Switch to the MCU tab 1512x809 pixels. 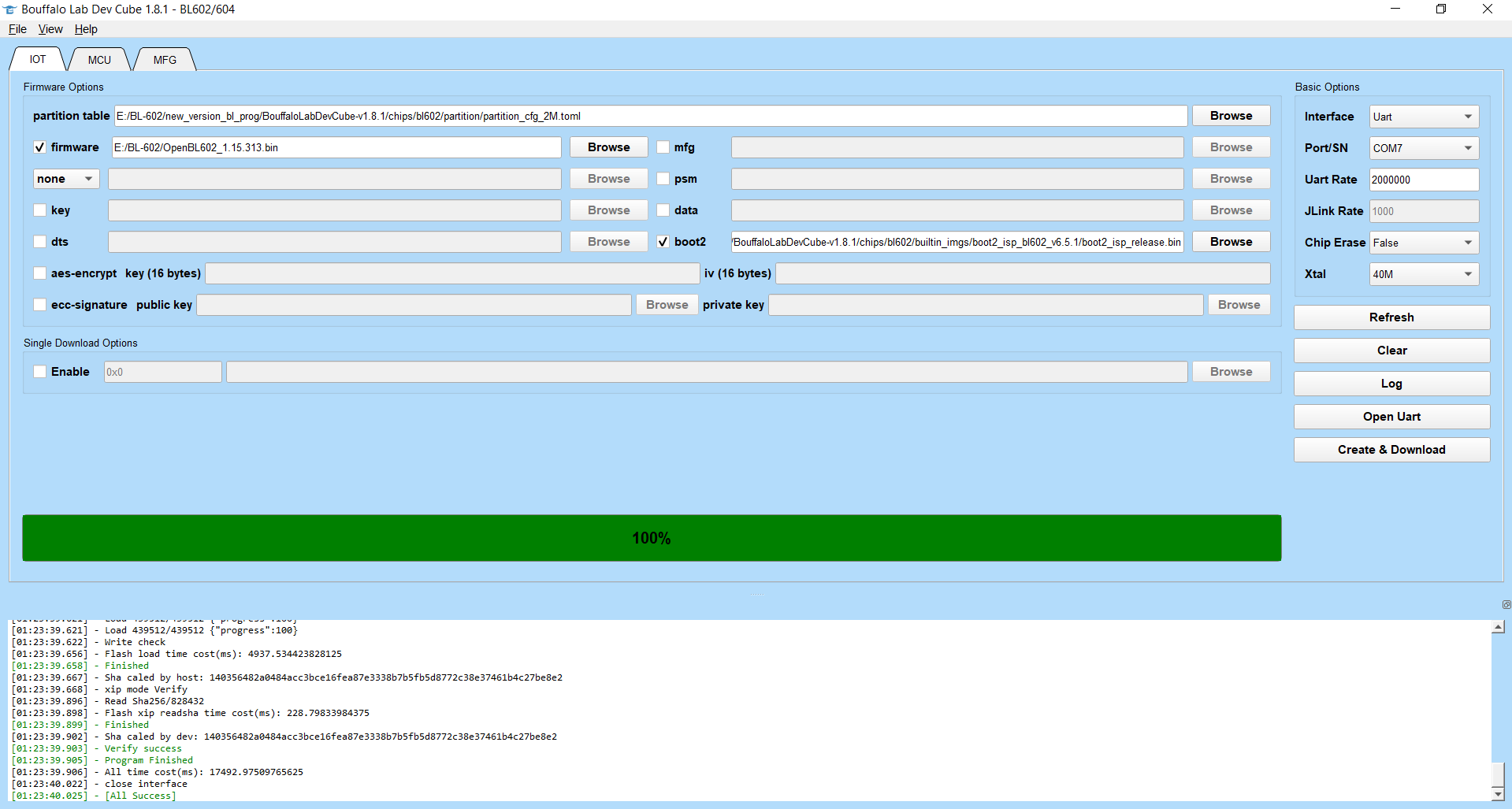pos(99,60)
